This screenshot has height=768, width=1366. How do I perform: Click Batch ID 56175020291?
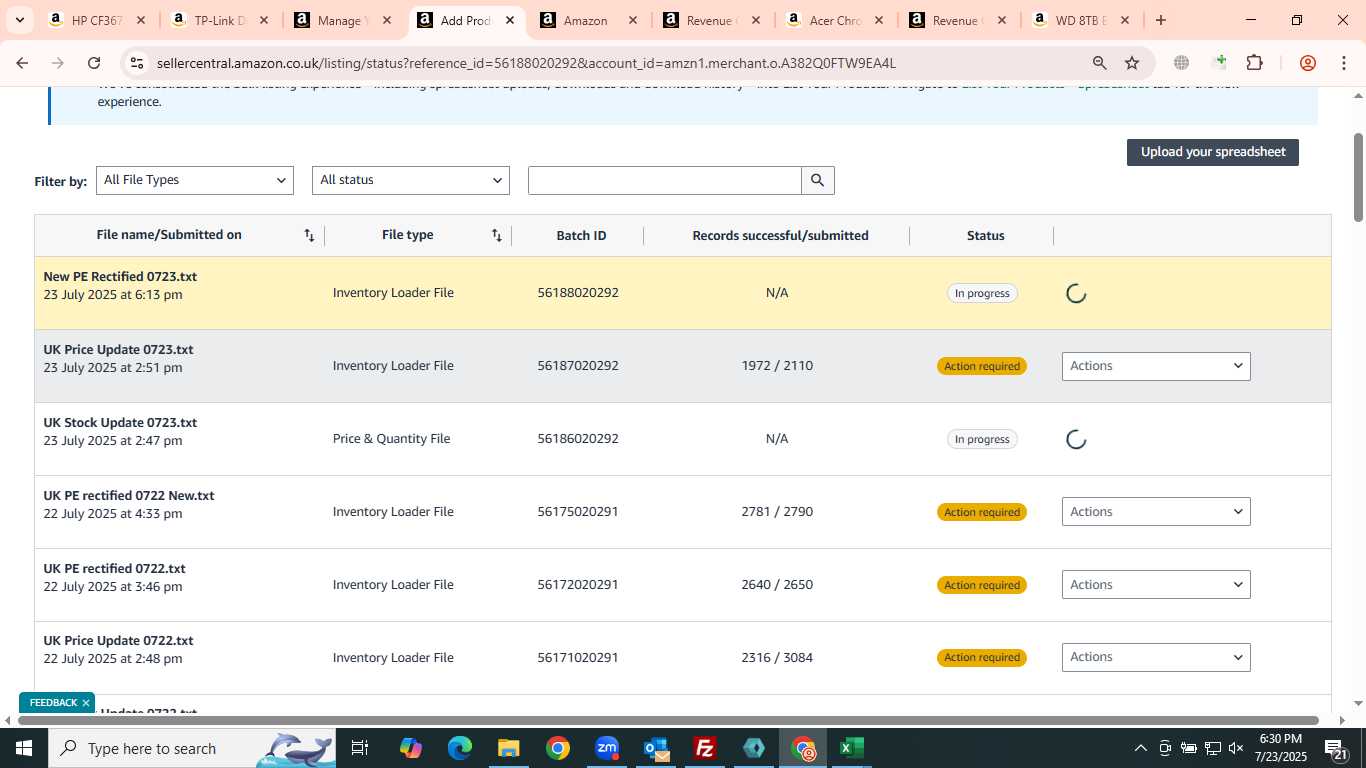[578, 512]
